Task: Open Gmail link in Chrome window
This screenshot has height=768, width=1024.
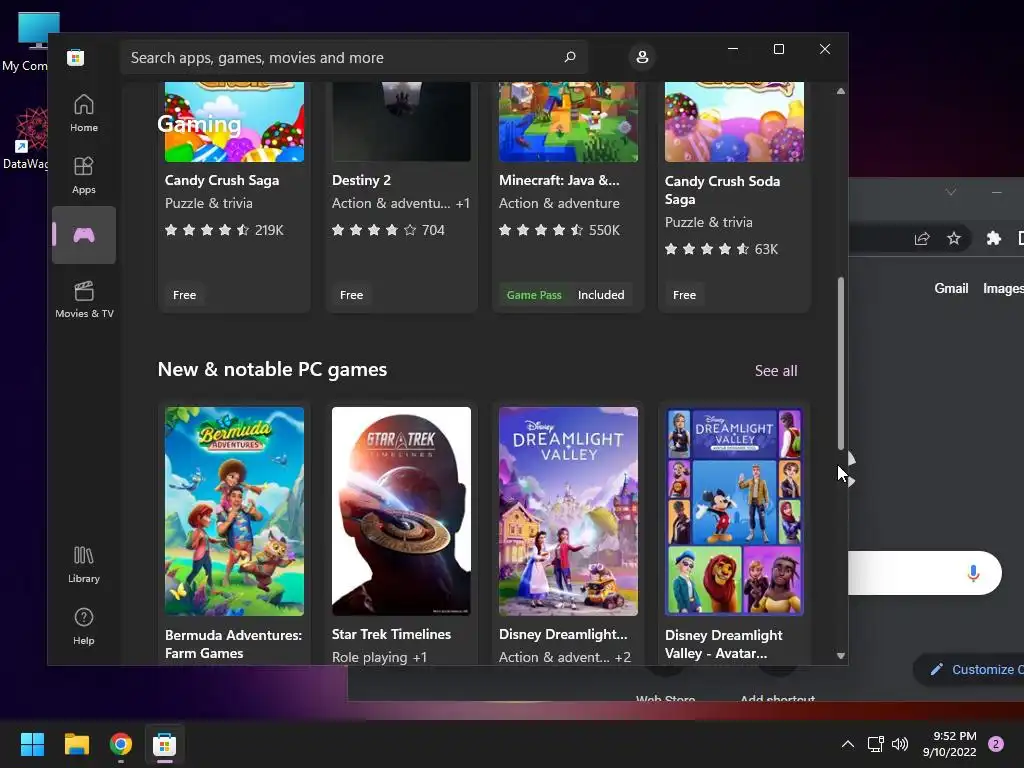Action: [951, 288]
